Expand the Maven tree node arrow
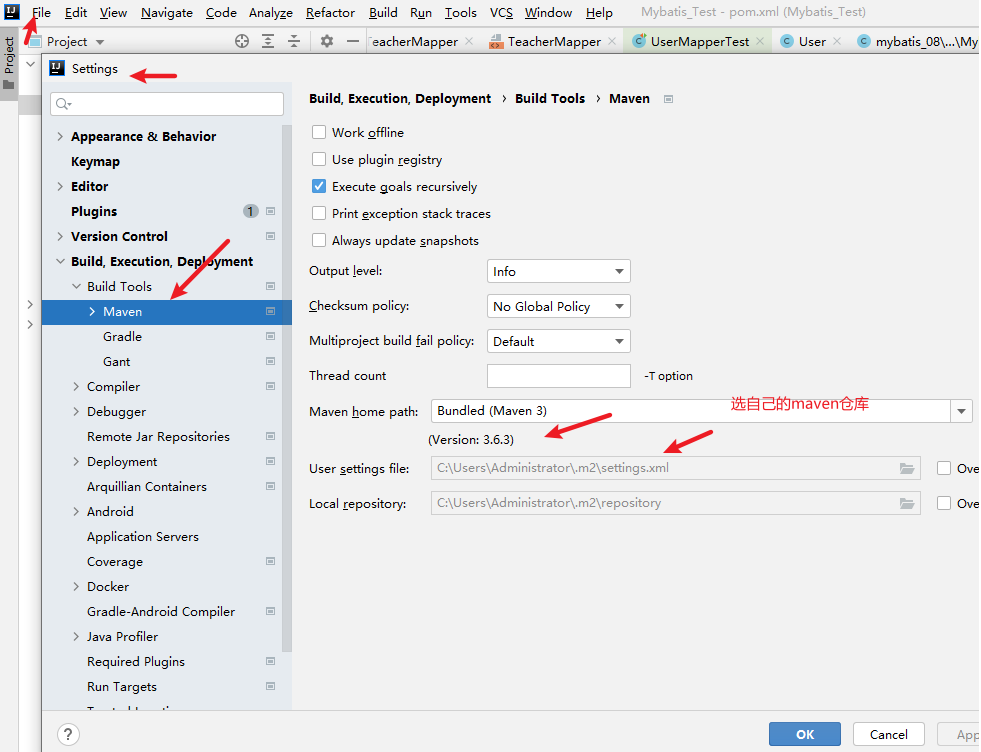 [x=92, y=312]
